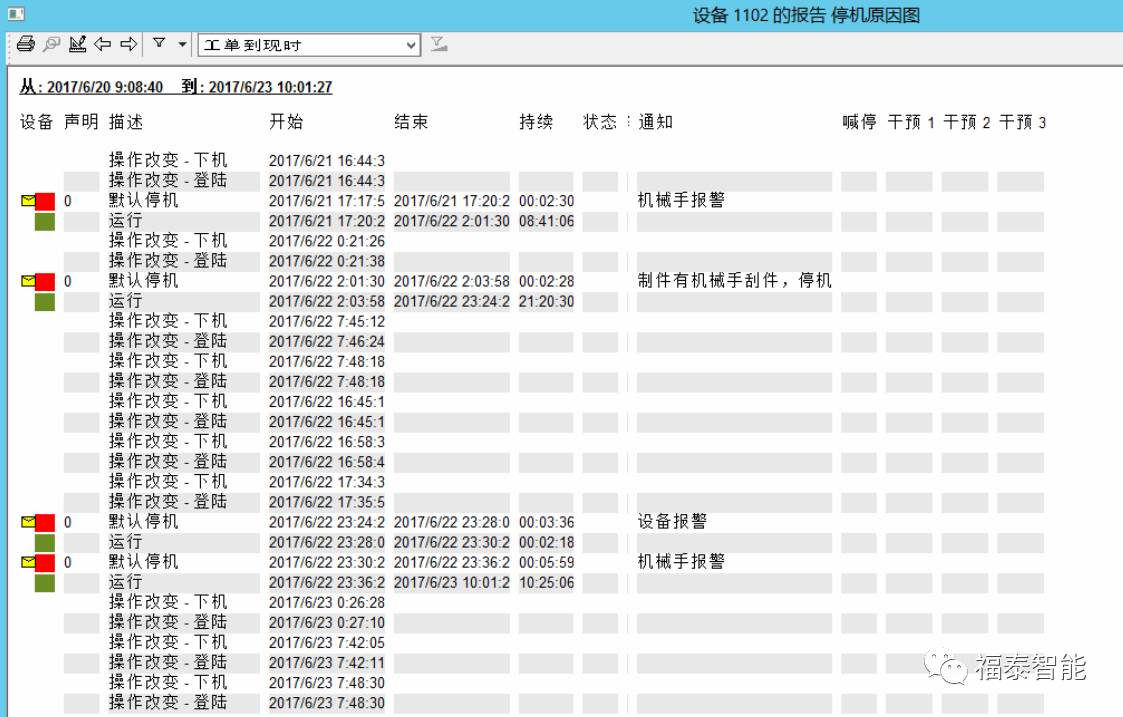Click the 通知 column header
Viewport: 1123px width, 717px height.
tap(656, 122)
